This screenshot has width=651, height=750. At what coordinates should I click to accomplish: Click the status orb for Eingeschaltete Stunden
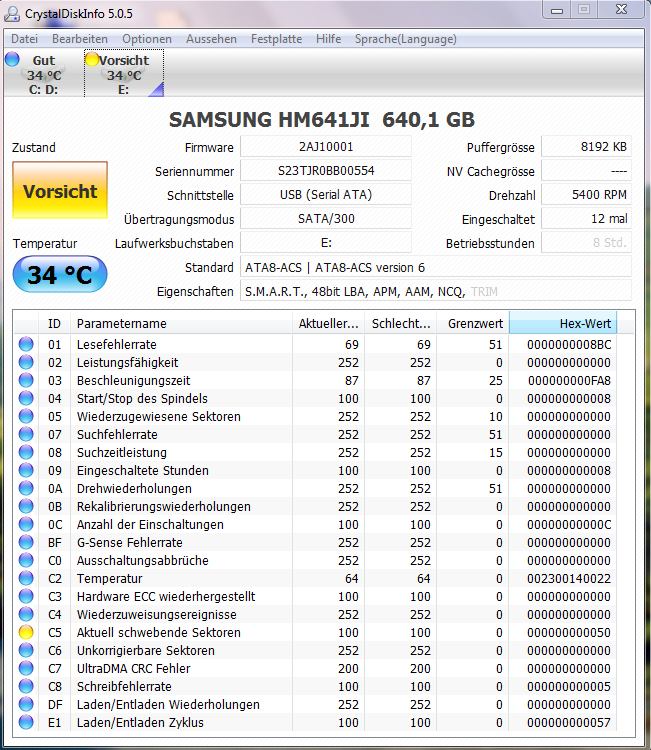point(26,470)
